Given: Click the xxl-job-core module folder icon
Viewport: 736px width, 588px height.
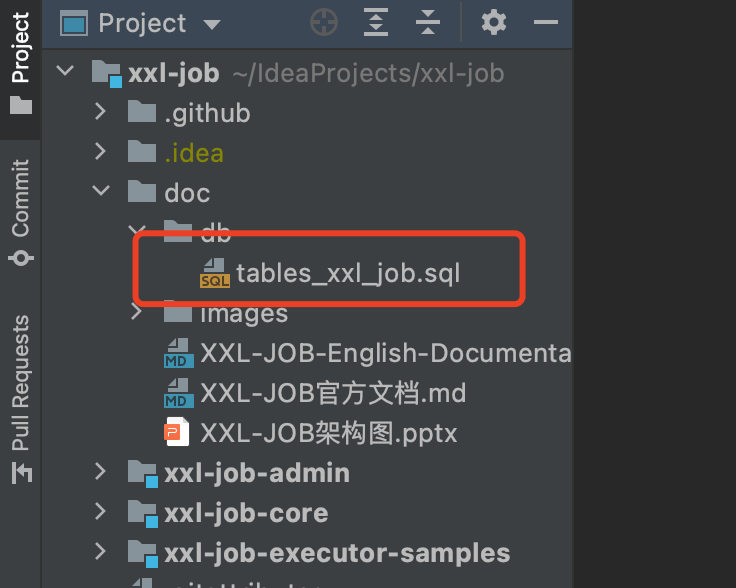Looking at the screenshot, I should [143, 513].
